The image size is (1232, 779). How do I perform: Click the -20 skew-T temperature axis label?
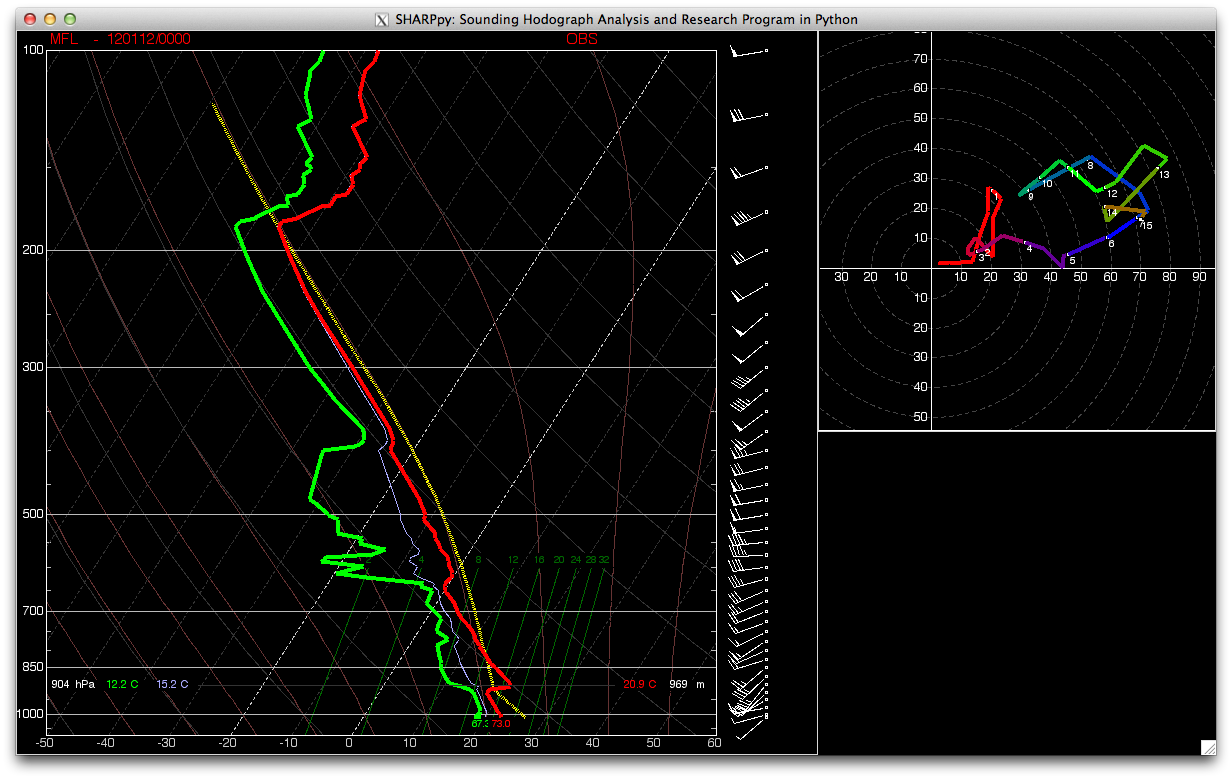click(227, 743)
